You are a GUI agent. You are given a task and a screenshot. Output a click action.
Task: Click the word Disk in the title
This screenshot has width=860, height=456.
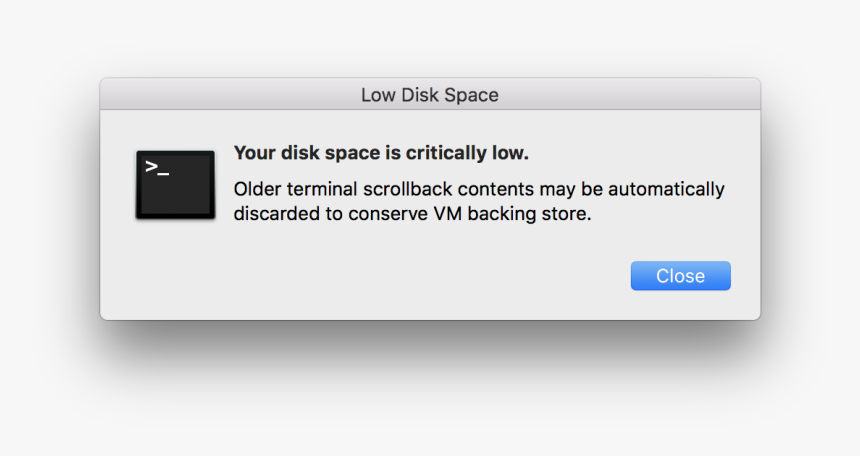(x=420, y=95)
